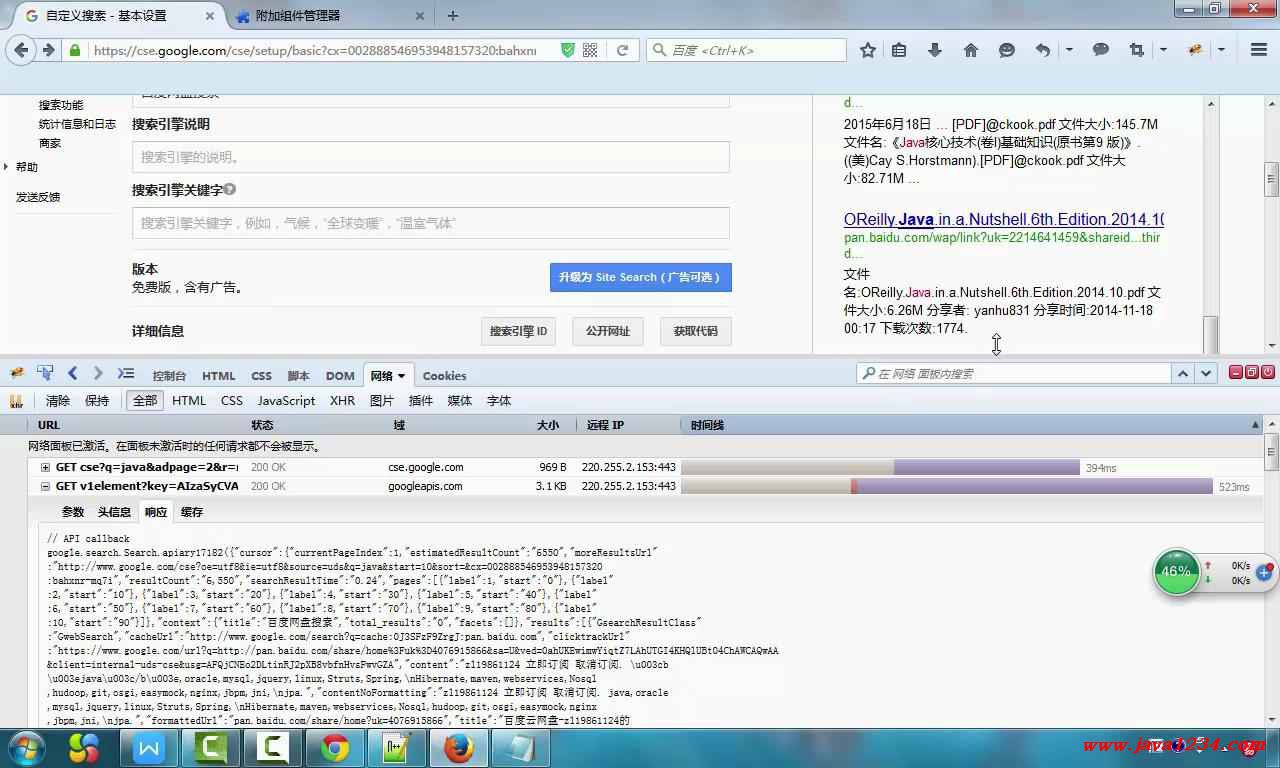Filter network requests by 图片

click(x=382, y=401)
